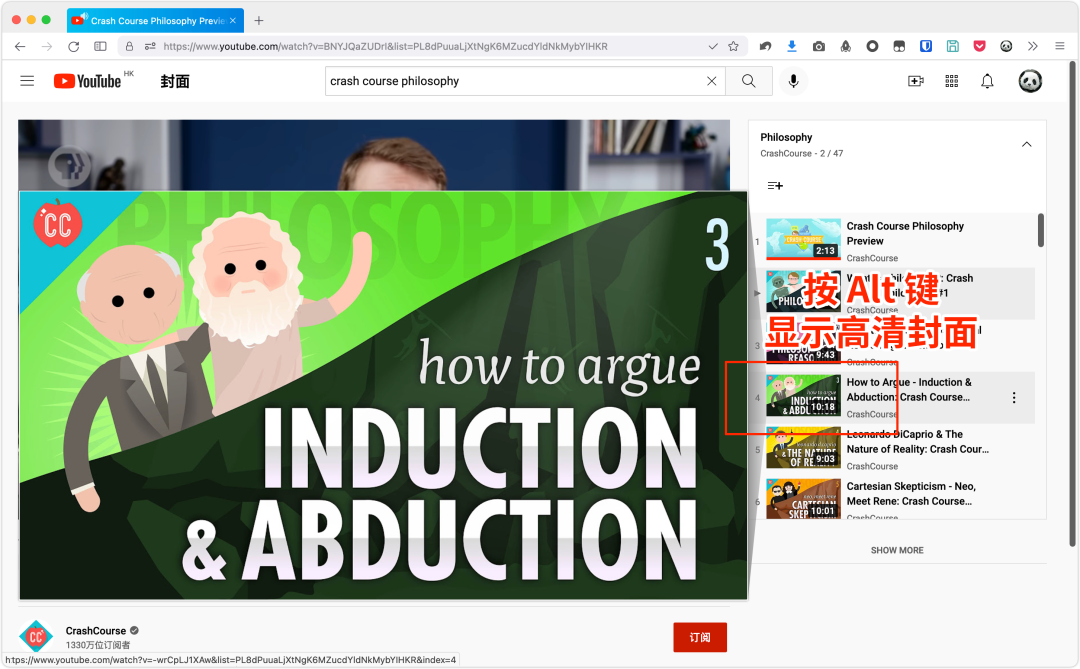
Task: Close the Crash Course Philosophy Preview tab
Action: [233, 21]
